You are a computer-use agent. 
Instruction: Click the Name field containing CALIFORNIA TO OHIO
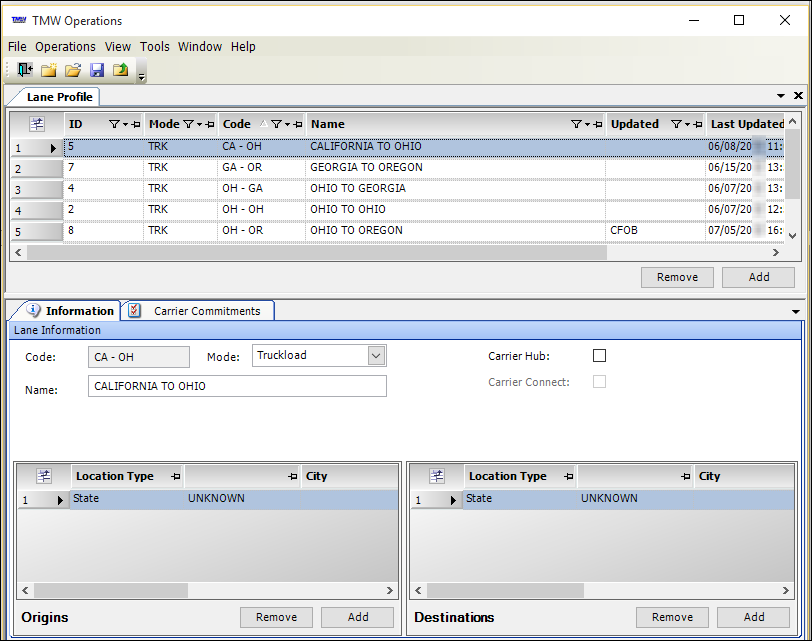point(237,386)
